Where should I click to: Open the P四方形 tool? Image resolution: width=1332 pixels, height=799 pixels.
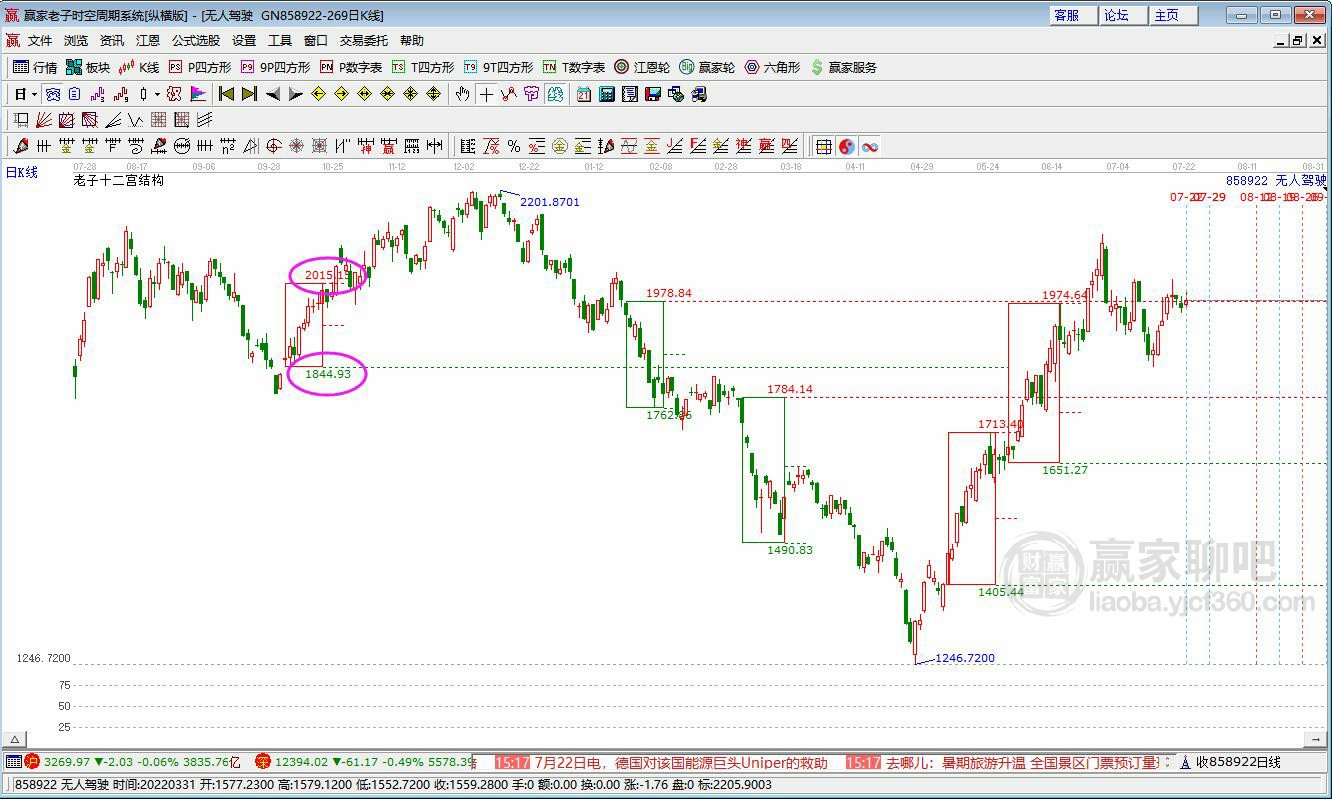click(x=199, y=67)
